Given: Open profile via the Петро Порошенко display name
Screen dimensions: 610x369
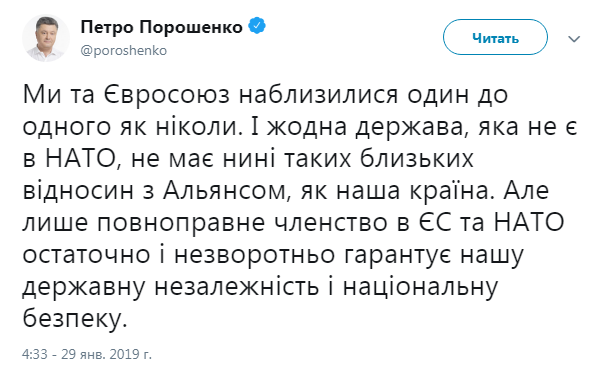Looking at the screenshot, I should [161, 27].
